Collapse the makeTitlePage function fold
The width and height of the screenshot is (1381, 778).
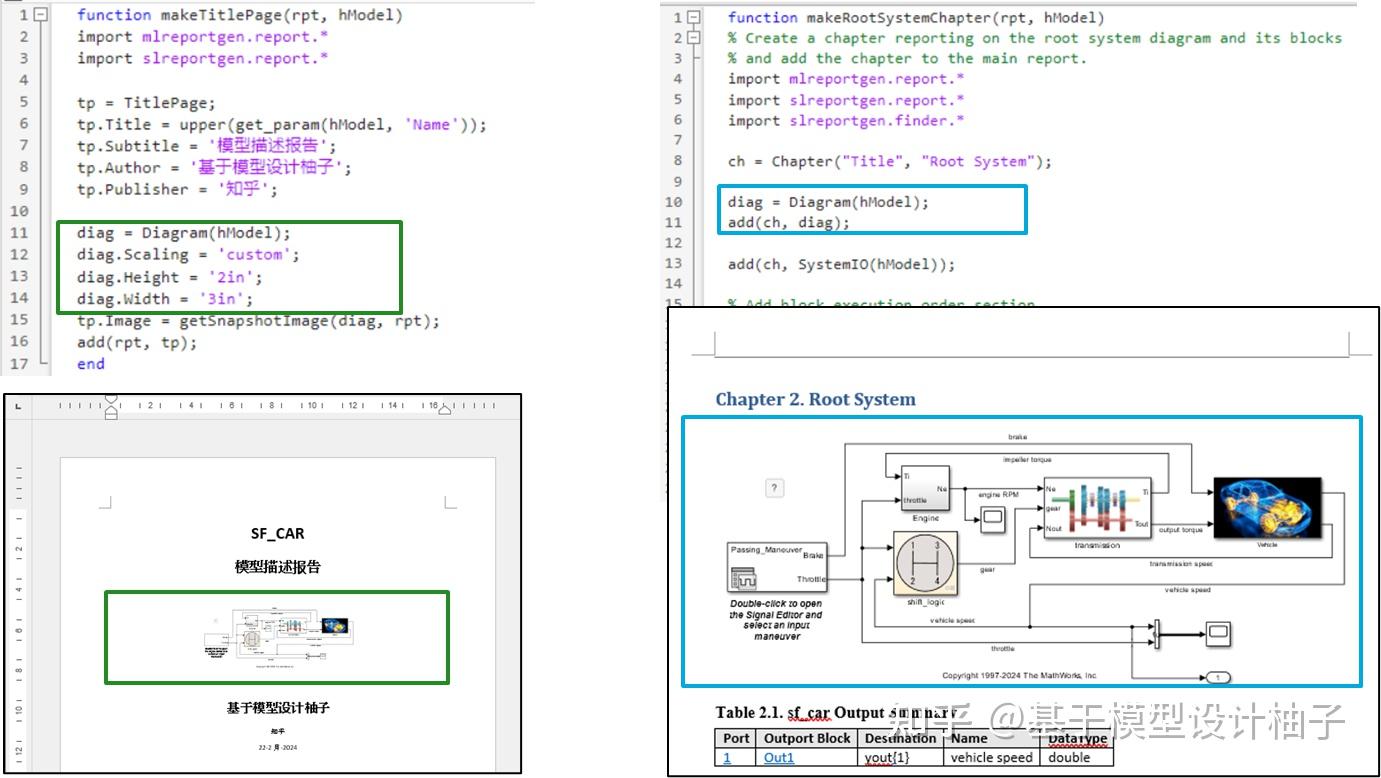(x=38, y=14)
